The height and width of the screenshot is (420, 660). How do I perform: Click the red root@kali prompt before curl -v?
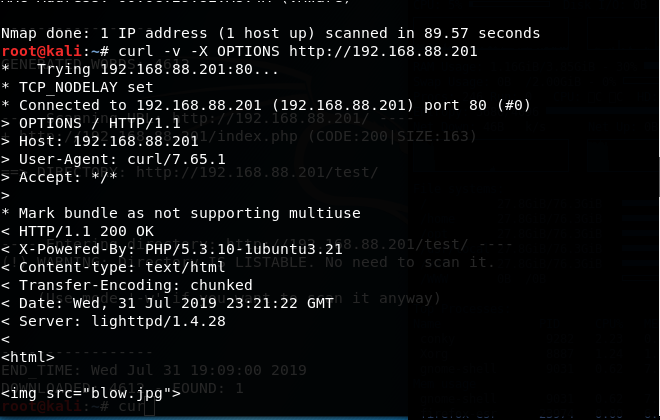41,51
